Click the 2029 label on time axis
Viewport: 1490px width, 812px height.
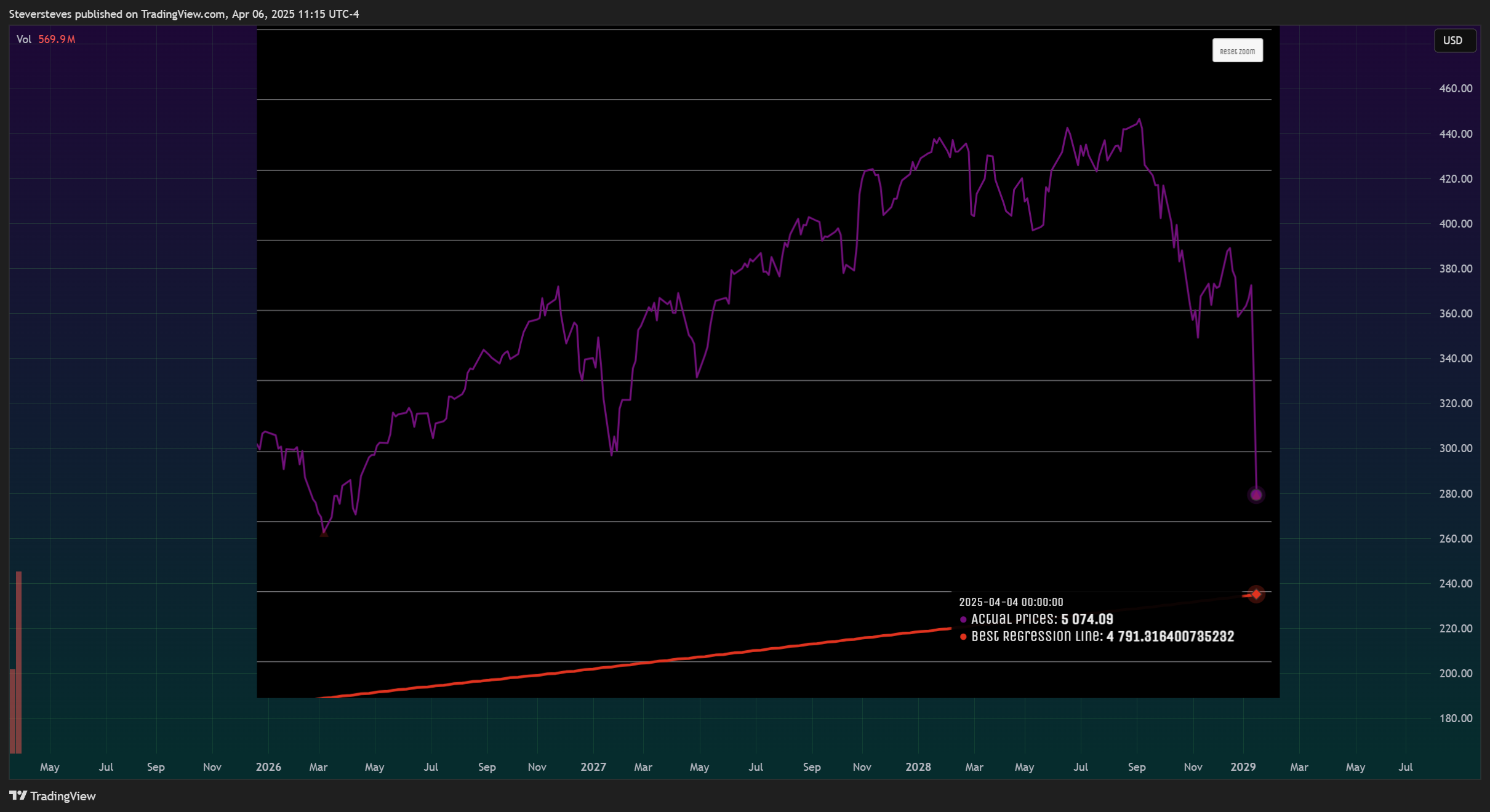click(x=1243, y=767)
